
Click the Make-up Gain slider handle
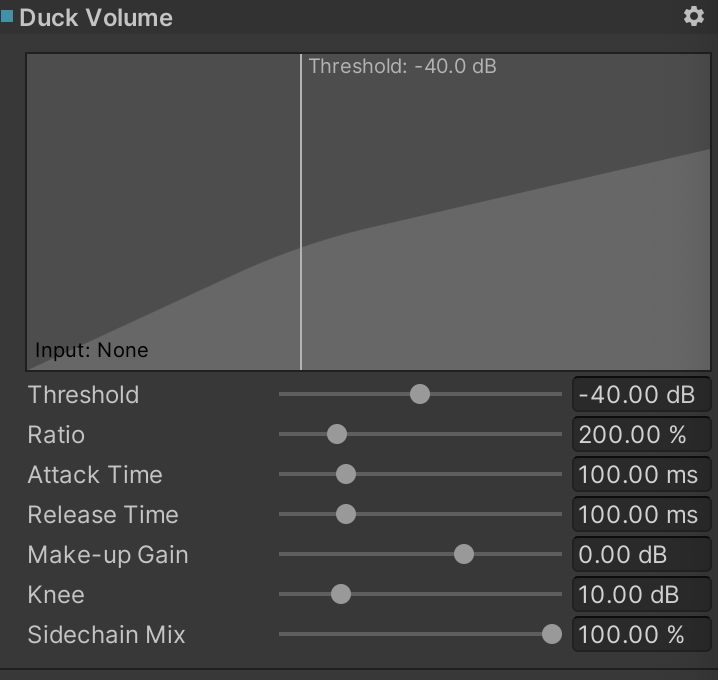[x=463, y=554]
